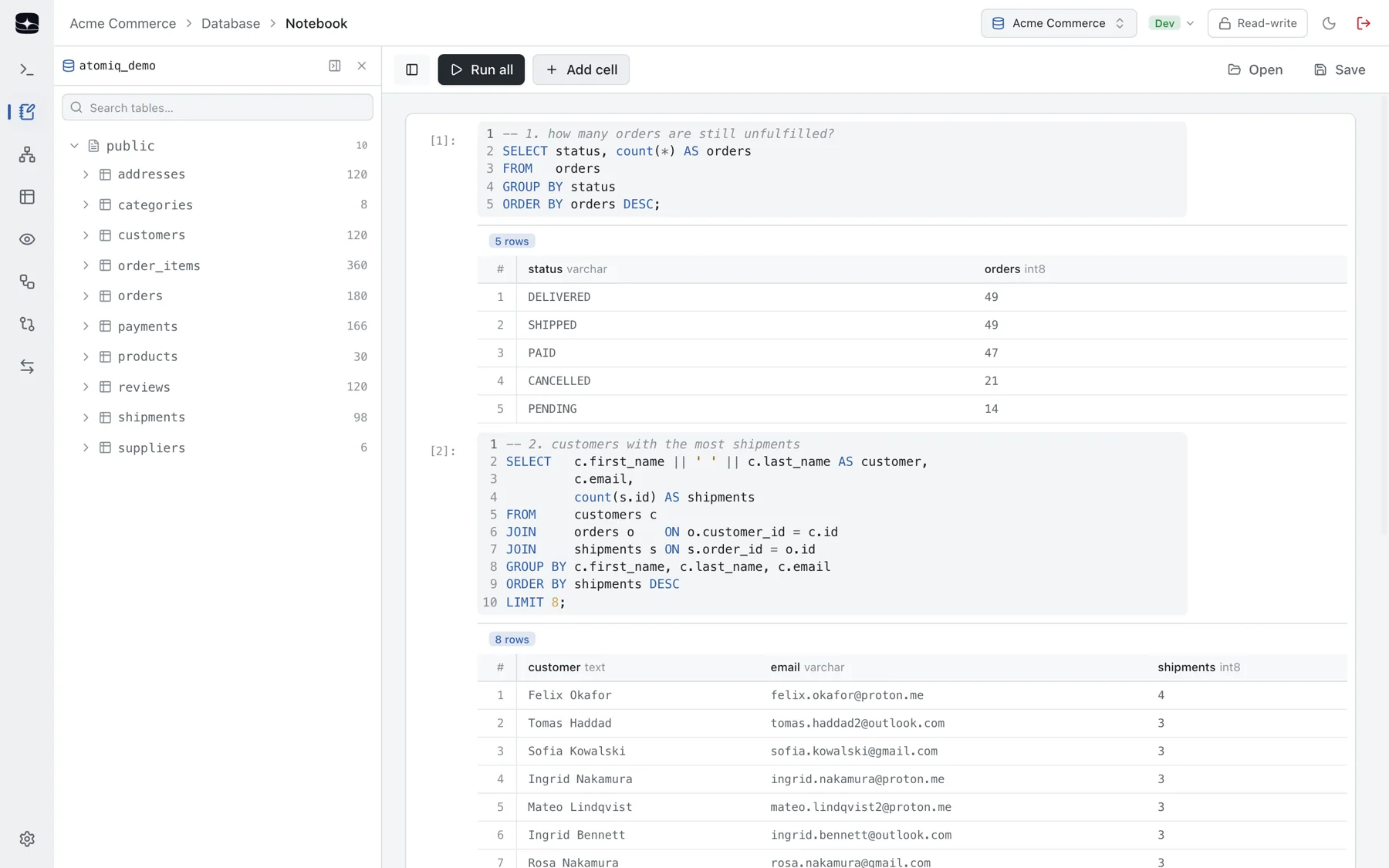Expand the products table
Image resolution: width=1389 pixels, height=868 pixels.
(x=86, y=356)
